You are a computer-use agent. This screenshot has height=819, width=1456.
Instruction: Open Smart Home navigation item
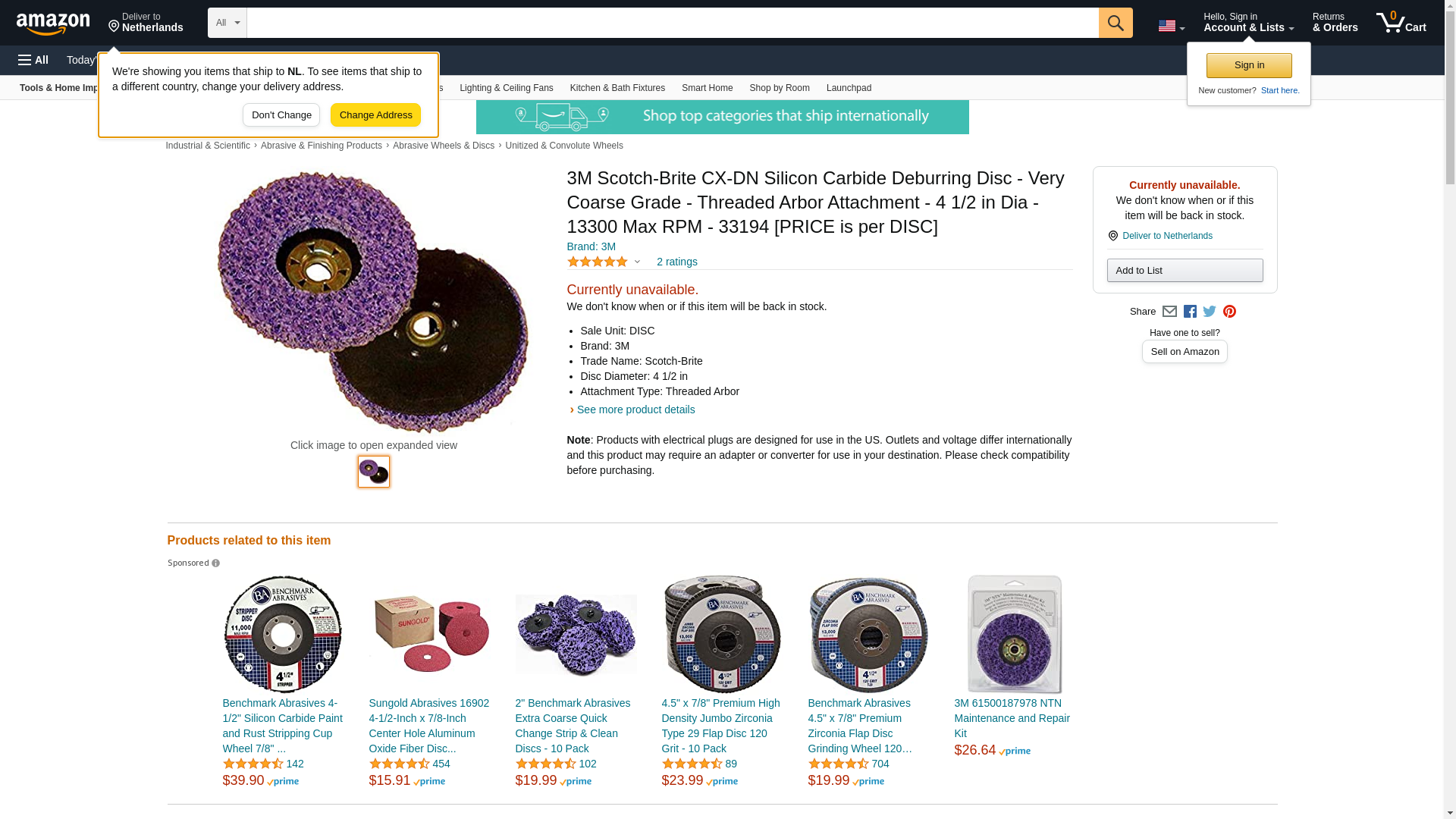(x=707, y=88)
